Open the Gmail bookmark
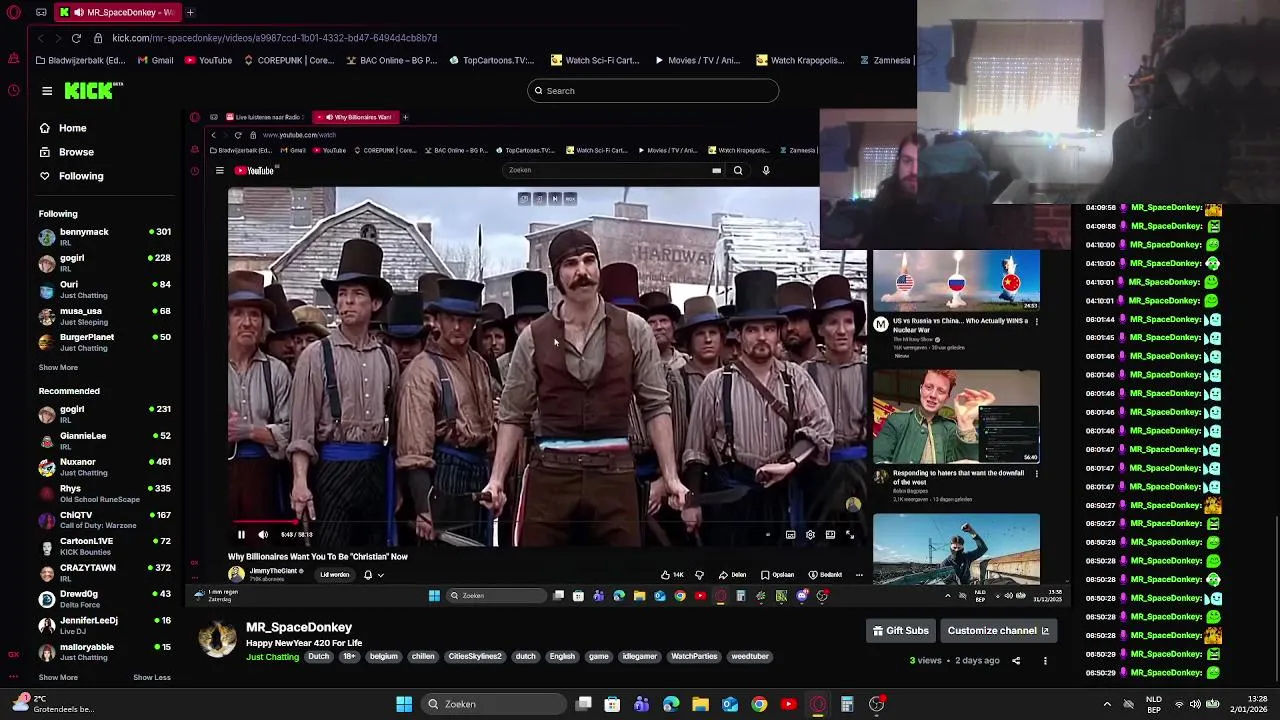 click(156, 60)
